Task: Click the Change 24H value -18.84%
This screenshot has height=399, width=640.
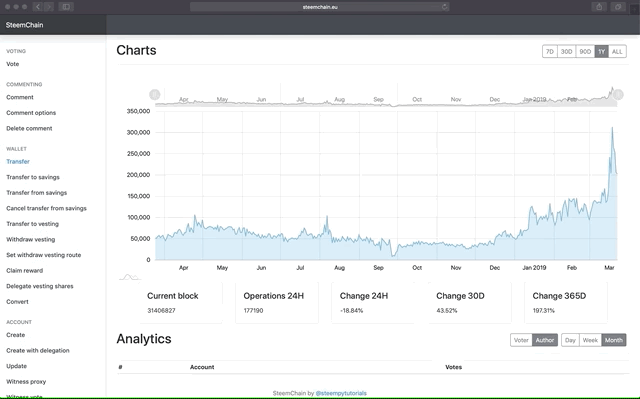Action: click(x=351, y=310)
